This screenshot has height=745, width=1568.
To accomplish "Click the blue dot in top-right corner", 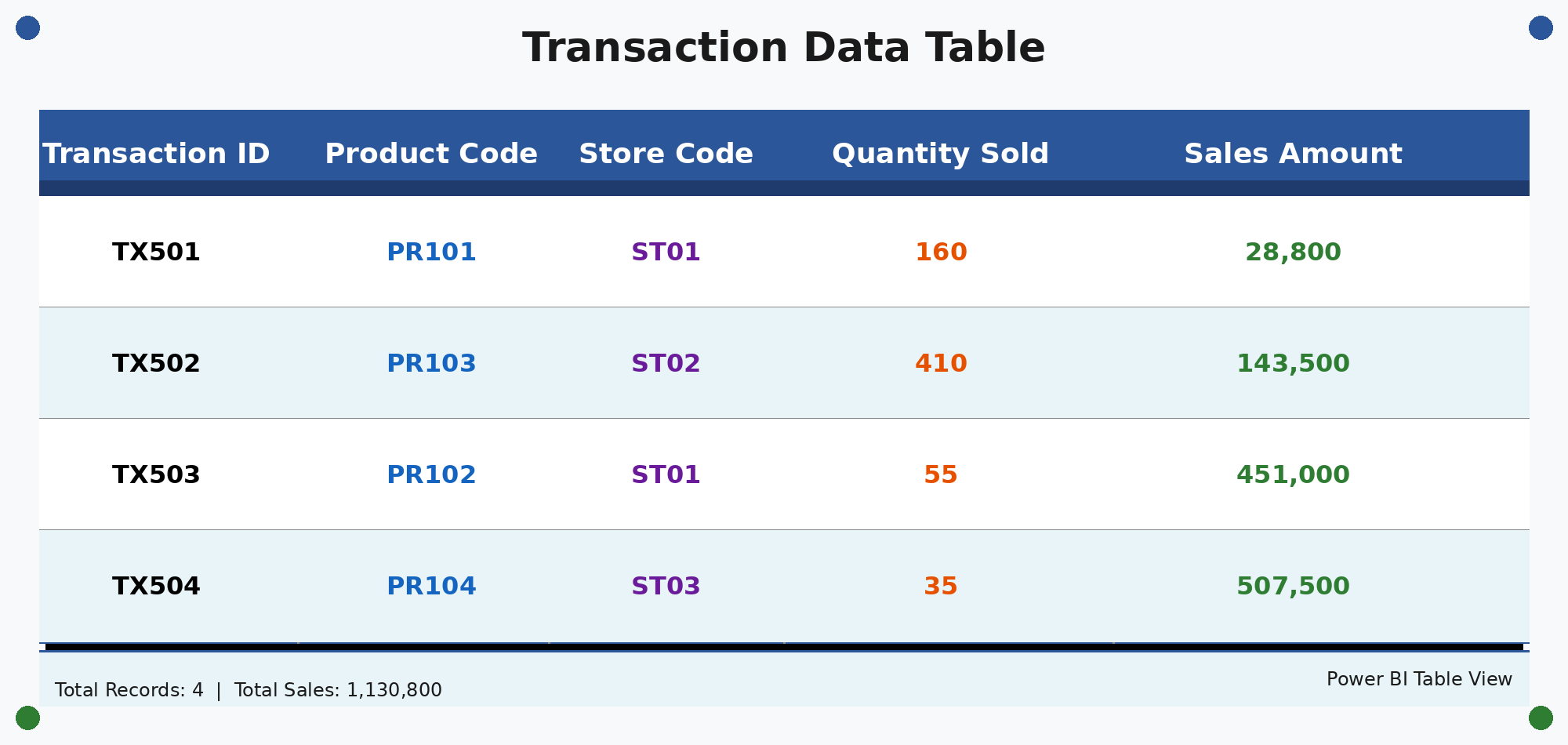I will click(x=1541, y=27).
